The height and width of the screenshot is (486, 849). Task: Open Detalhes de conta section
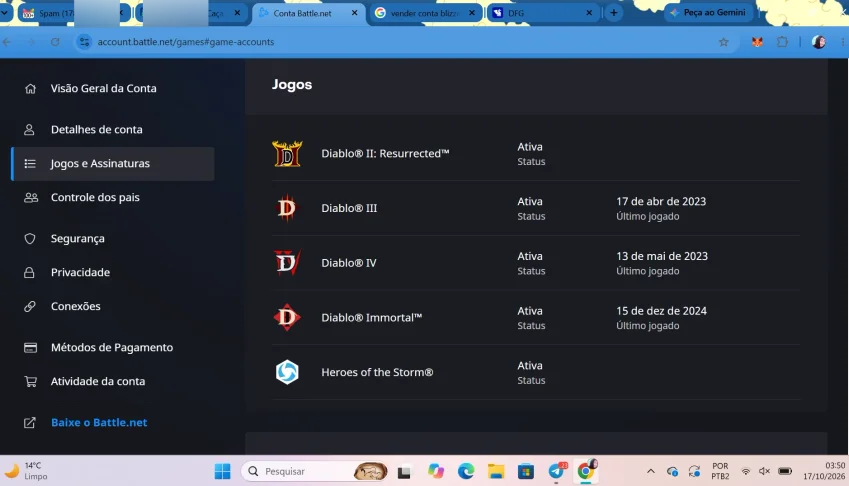pyautogui.click(x=96, y=129)
